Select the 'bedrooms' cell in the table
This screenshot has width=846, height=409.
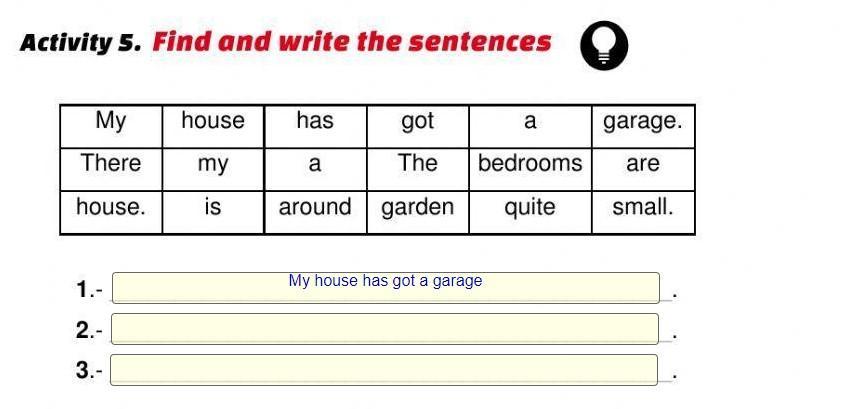coord(530,164)
